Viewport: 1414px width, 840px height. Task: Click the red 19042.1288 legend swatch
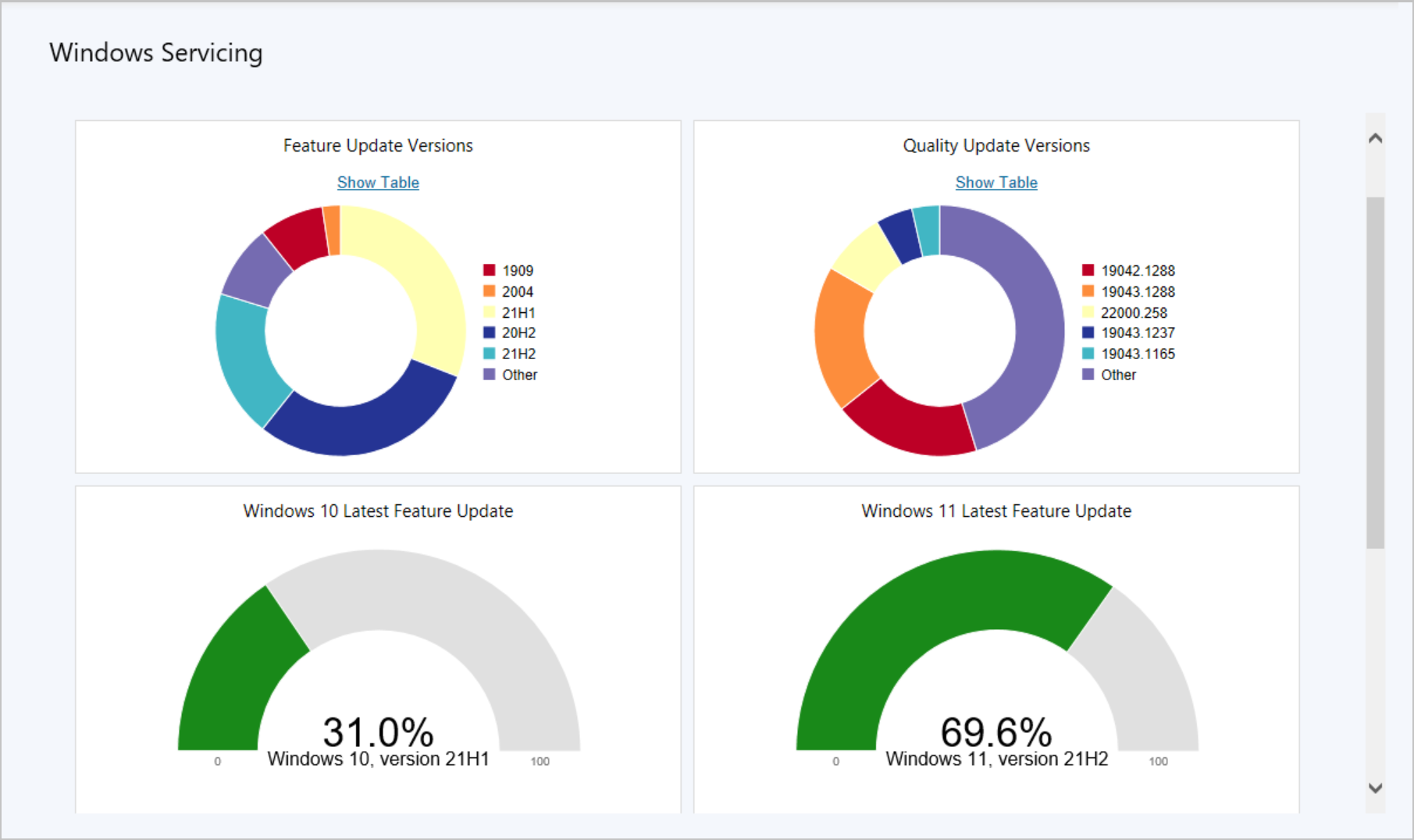pos(1088,270)
